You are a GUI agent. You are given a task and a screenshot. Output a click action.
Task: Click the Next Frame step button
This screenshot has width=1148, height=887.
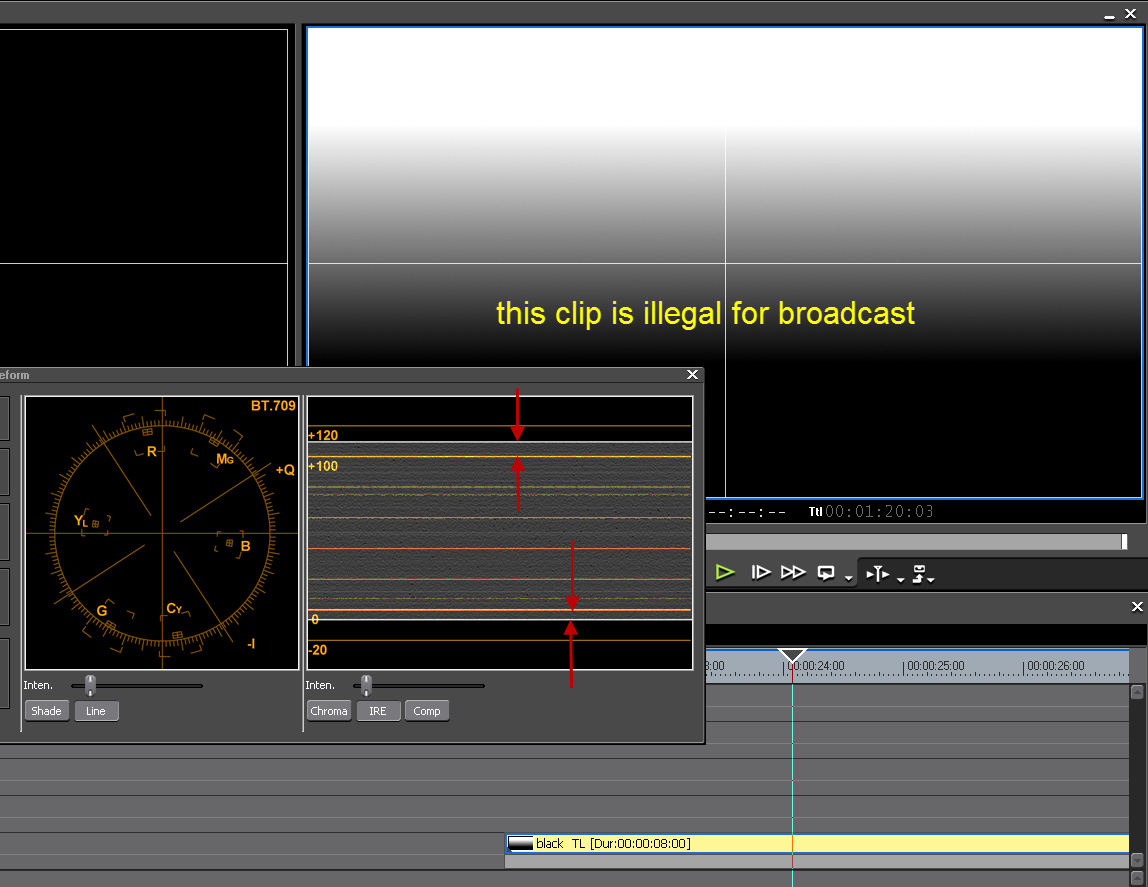pos(761,572)
